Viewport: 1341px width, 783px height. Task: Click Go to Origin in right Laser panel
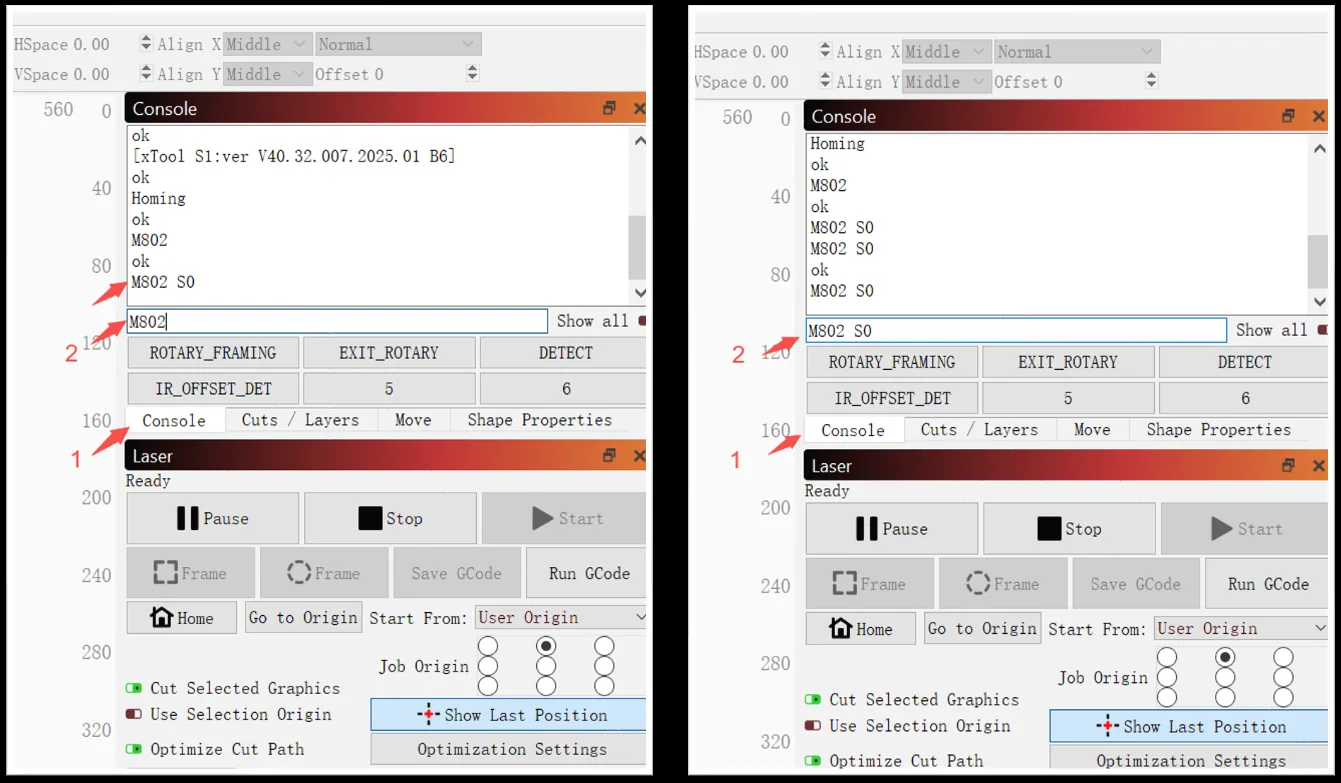pos(982,629)
